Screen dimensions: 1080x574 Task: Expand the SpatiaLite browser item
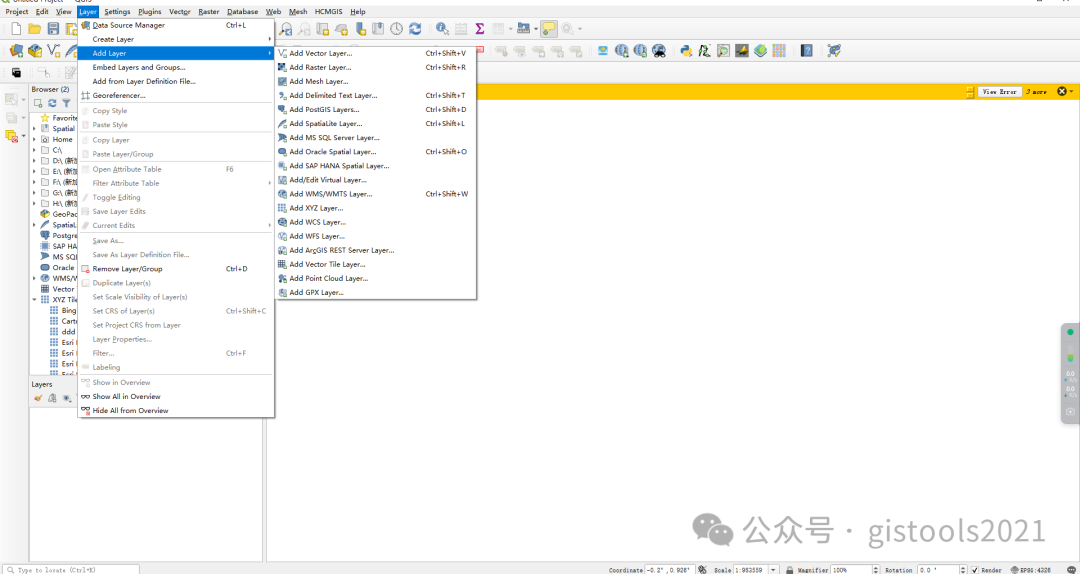34,225
